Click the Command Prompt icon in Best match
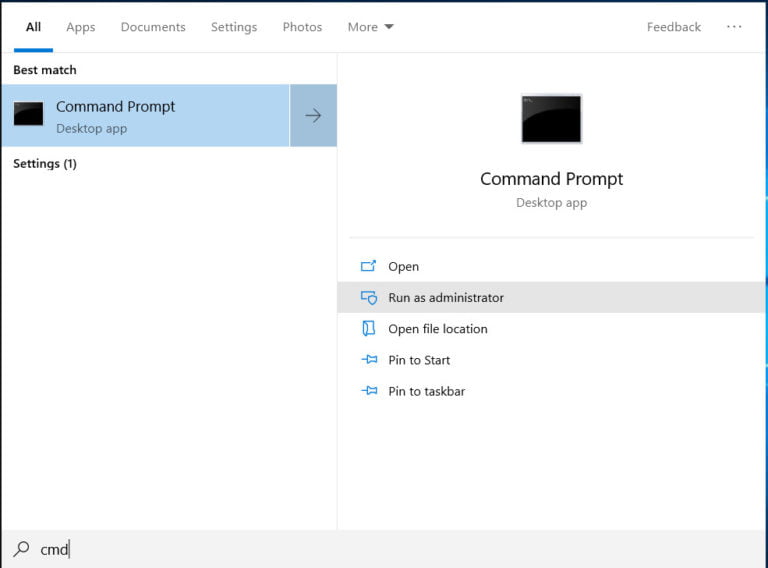This screenshot has height=568, width=768. tap(28, 114)
